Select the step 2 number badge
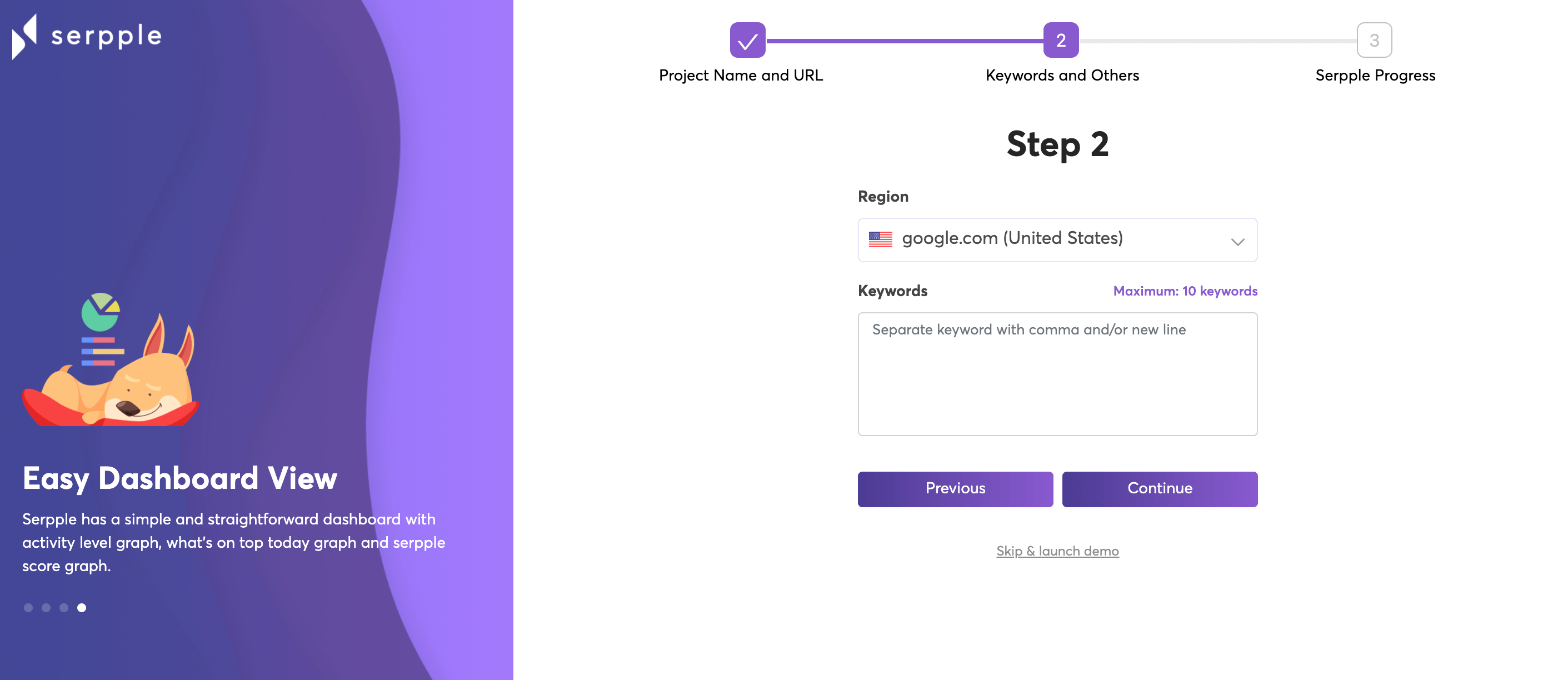Screen dimensions: 1568x680 tap(1061, 40)
